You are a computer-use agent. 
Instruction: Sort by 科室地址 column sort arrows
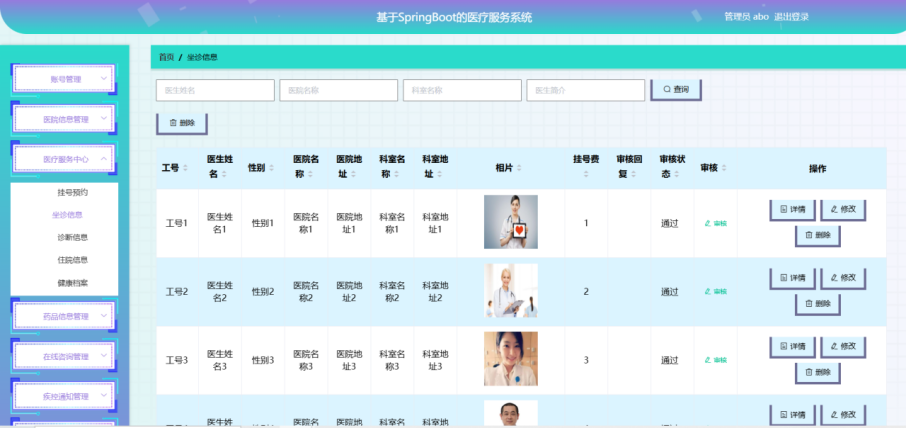tap(440, 174)
